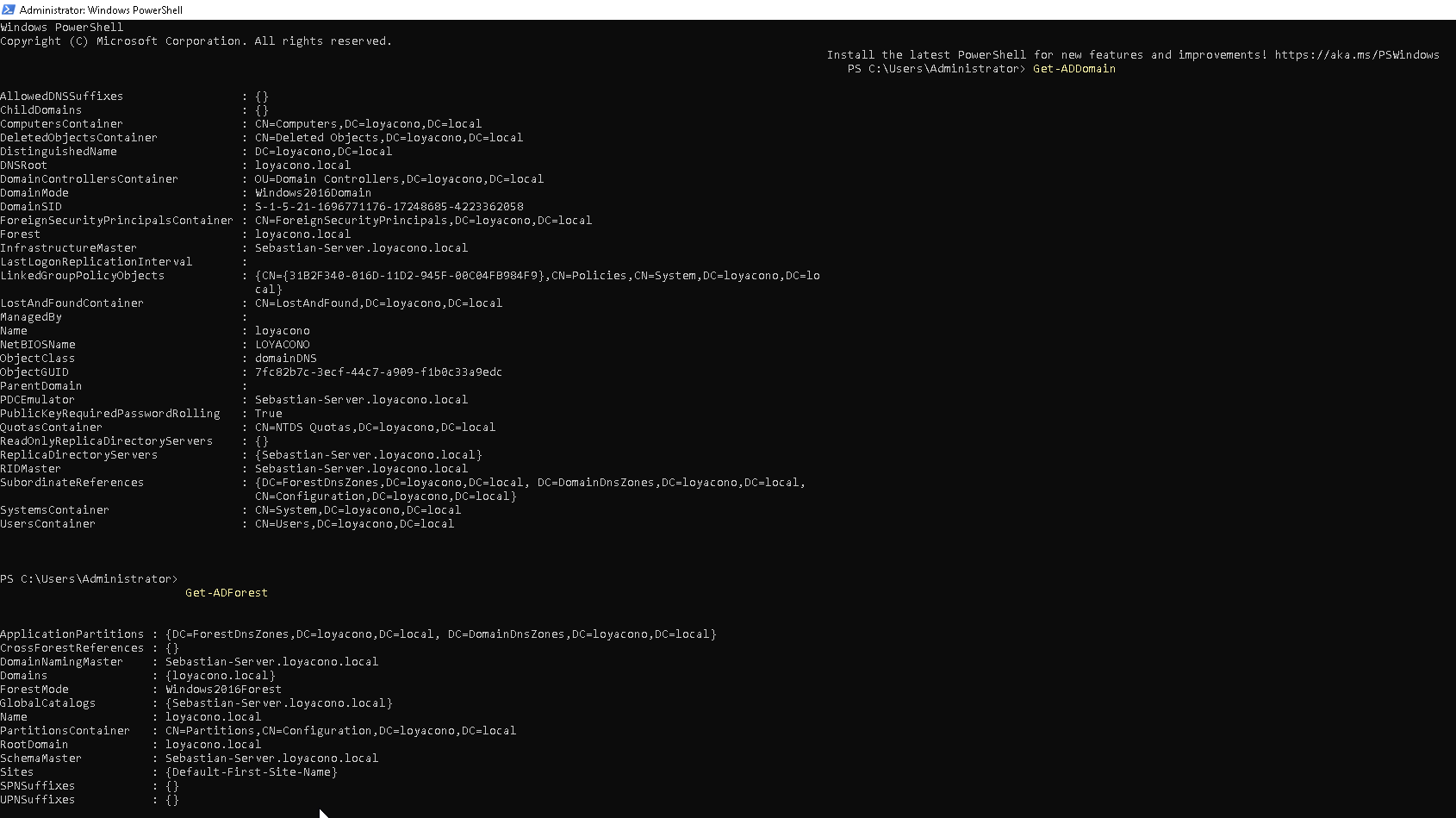The image size is (1456, 818).
Task: Click the Get-ADForest command text
Action: point(227,593)
